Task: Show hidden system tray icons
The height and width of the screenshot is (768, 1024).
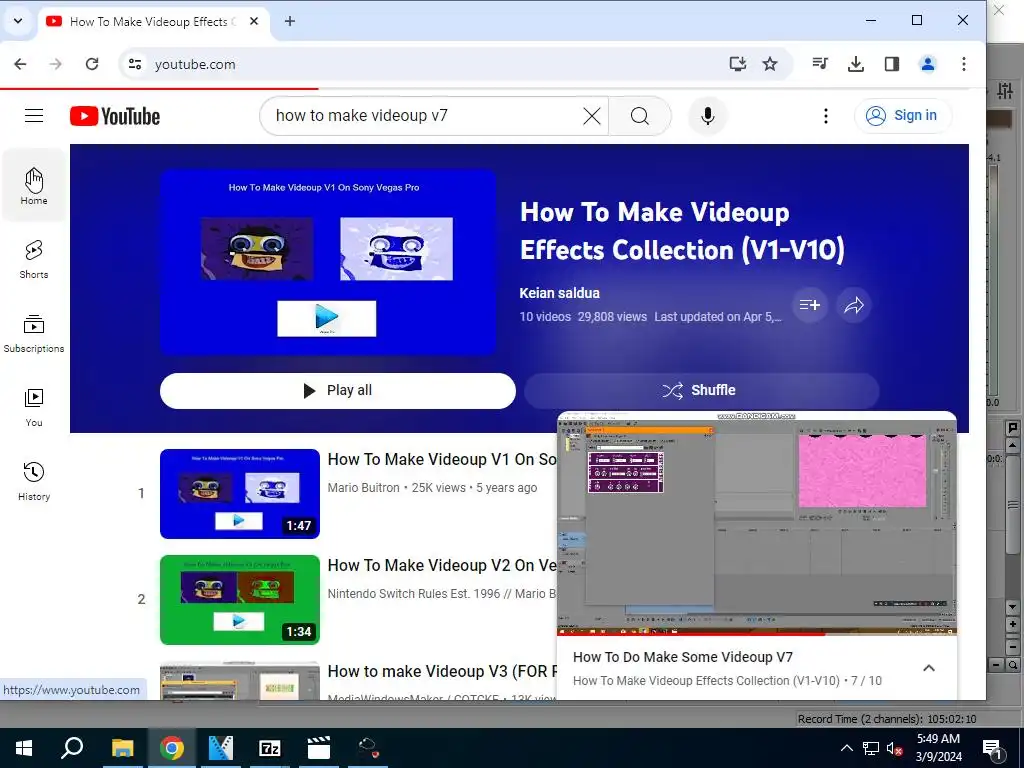Action: pyautogui.click(x=846, y=748)
